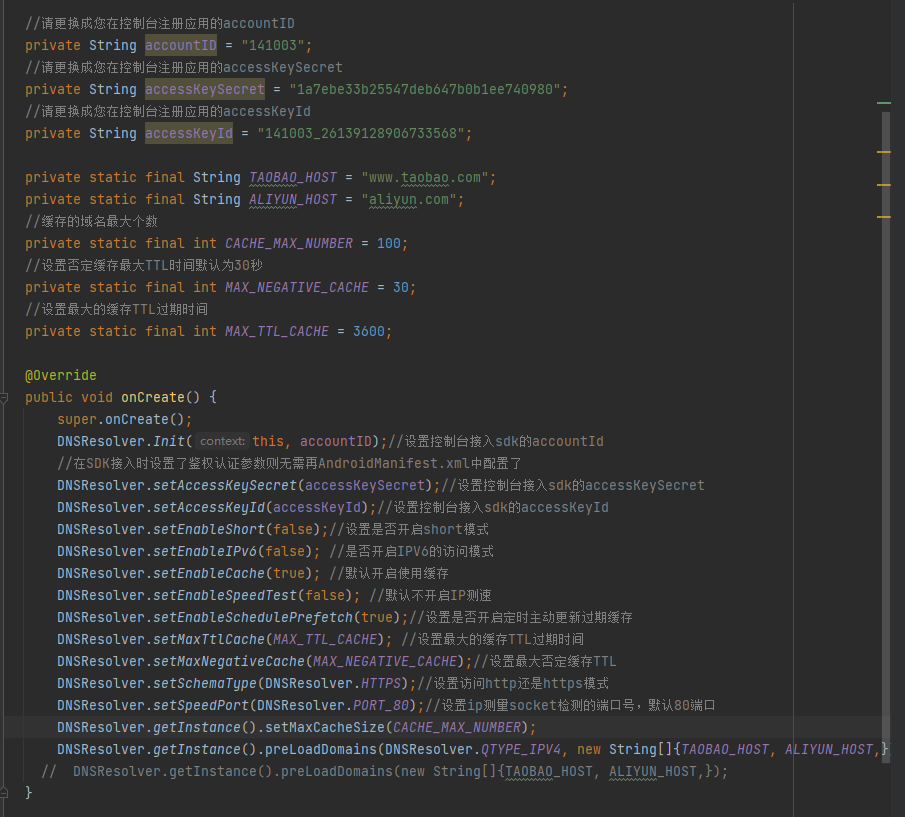Screen dimensions: 905x817
Task: Click the setEnableSpeedTest method call
Action: click(x=225, y=595)
